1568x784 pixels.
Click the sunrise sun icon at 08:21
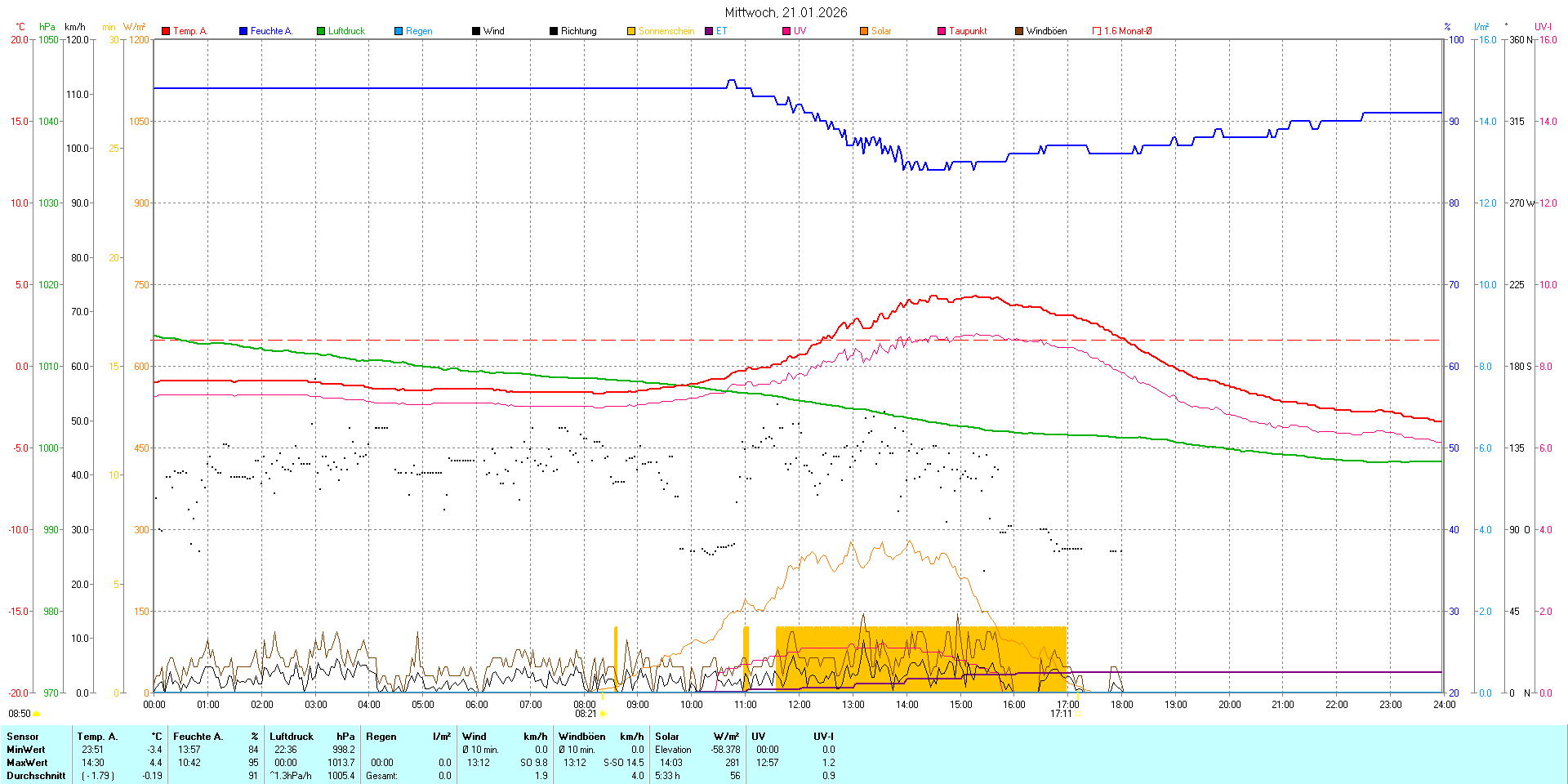coord(603,714)
